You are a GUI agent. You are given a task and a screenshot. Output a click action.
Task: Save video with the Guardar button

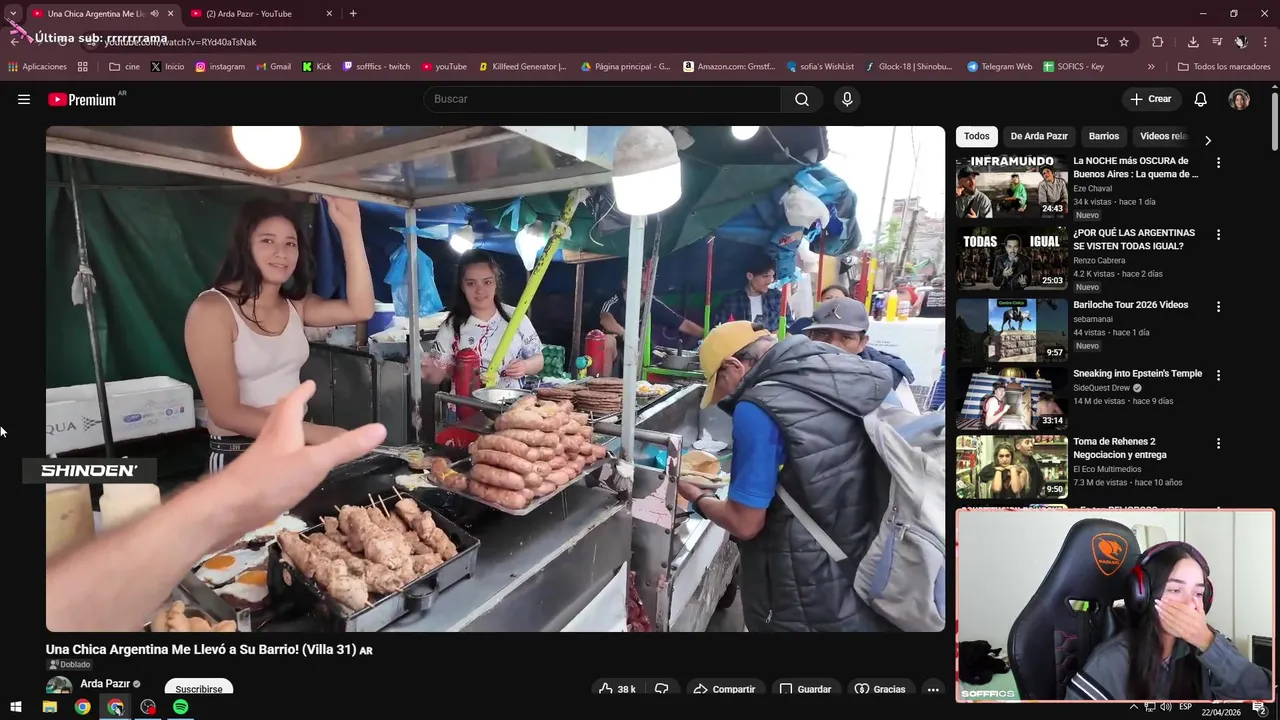click(805, 689)
